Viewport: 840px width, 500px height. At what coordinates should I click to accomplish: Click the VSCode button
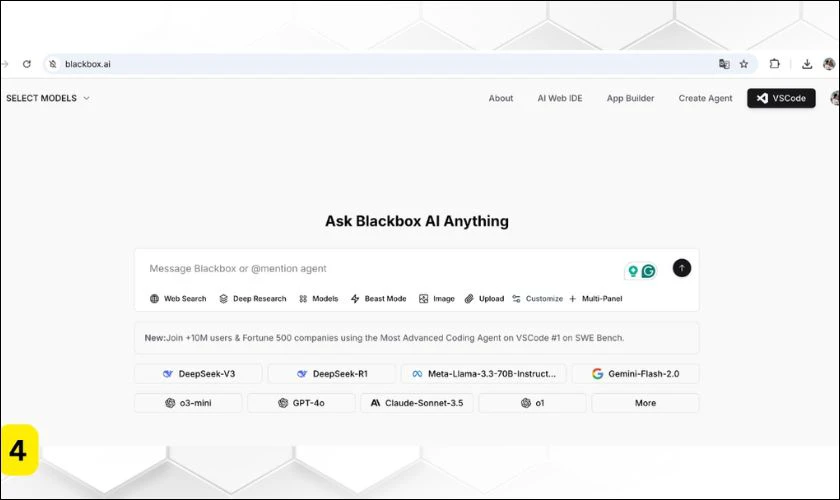coord(781,98)
